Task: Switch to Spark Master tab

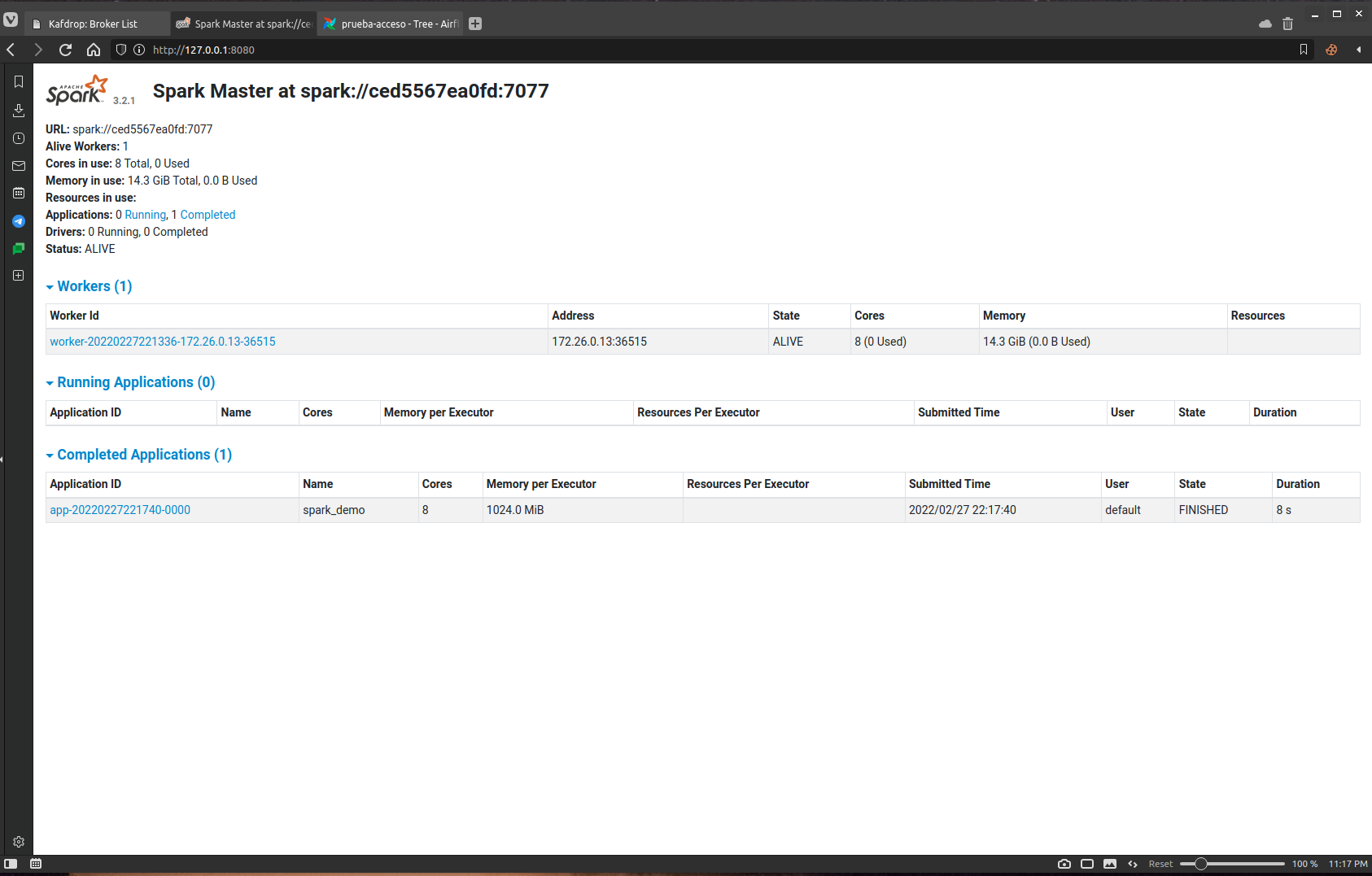Action: coord(243,24)
